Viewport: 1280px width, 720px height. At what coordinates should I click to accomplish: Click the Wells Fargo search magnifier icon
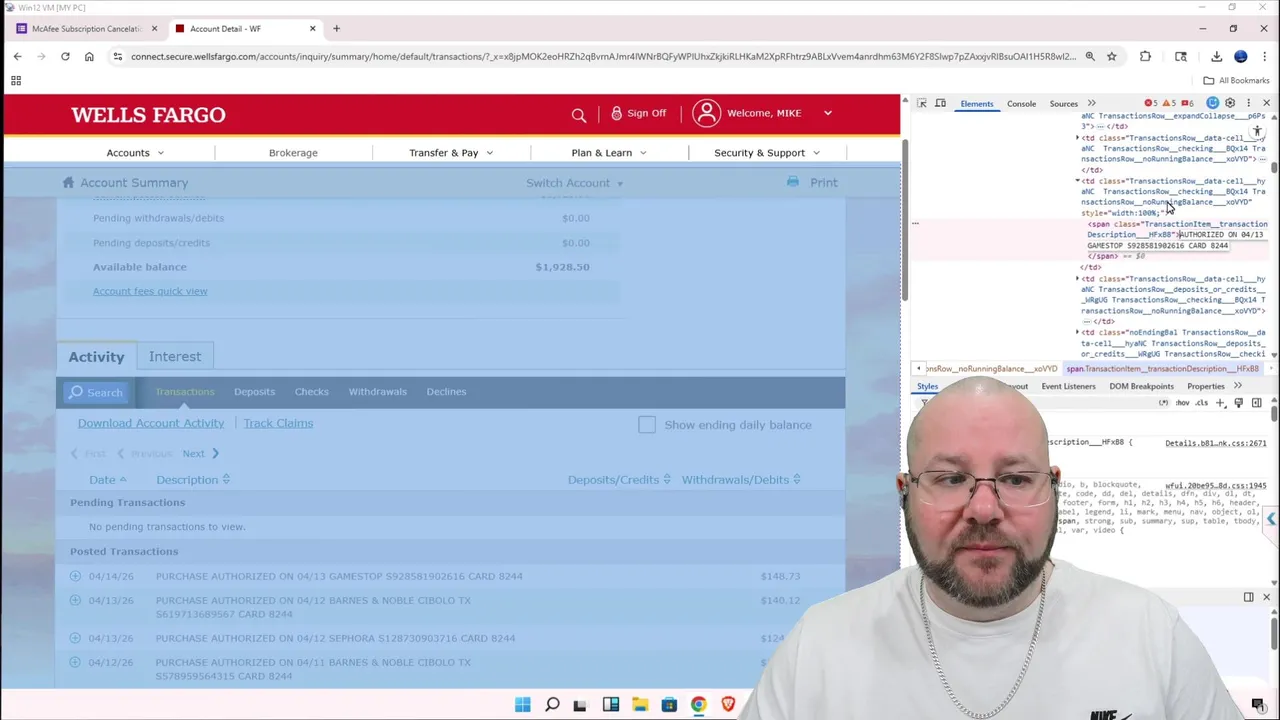578,114
